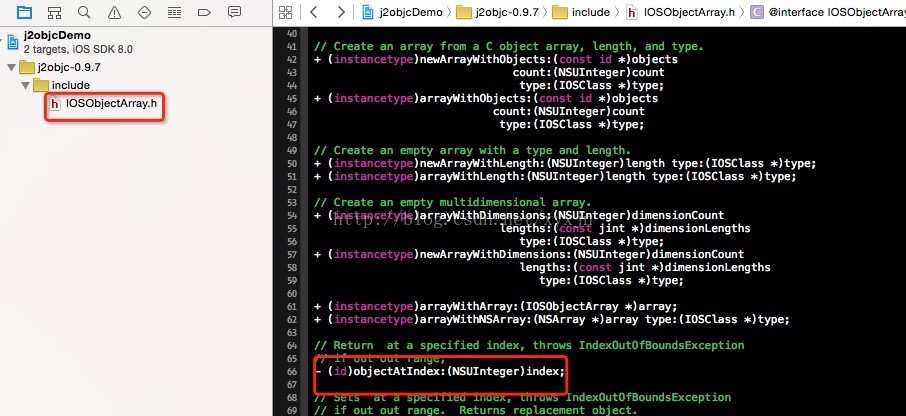The width and height of the screenshot is (906, 416).
Task: Click the include folder icon in navigator
Action: (x=40, y=85)
